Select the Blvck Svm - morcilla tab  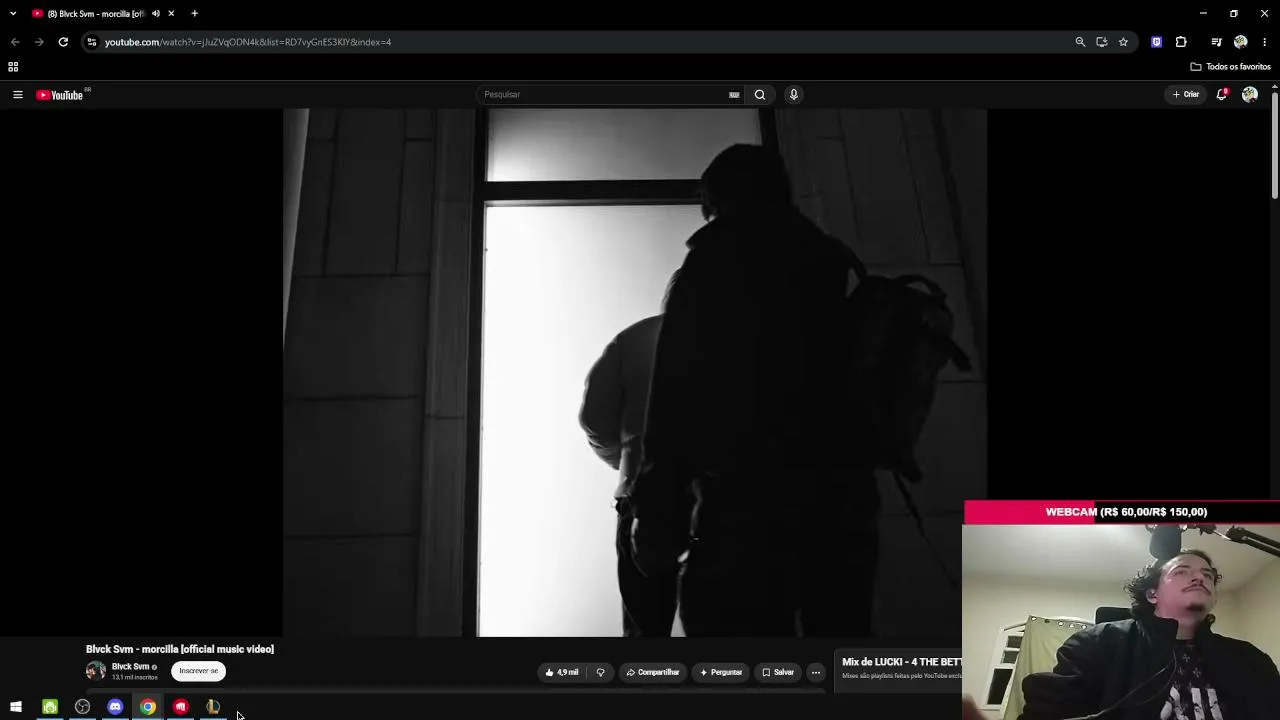[102, 14]
